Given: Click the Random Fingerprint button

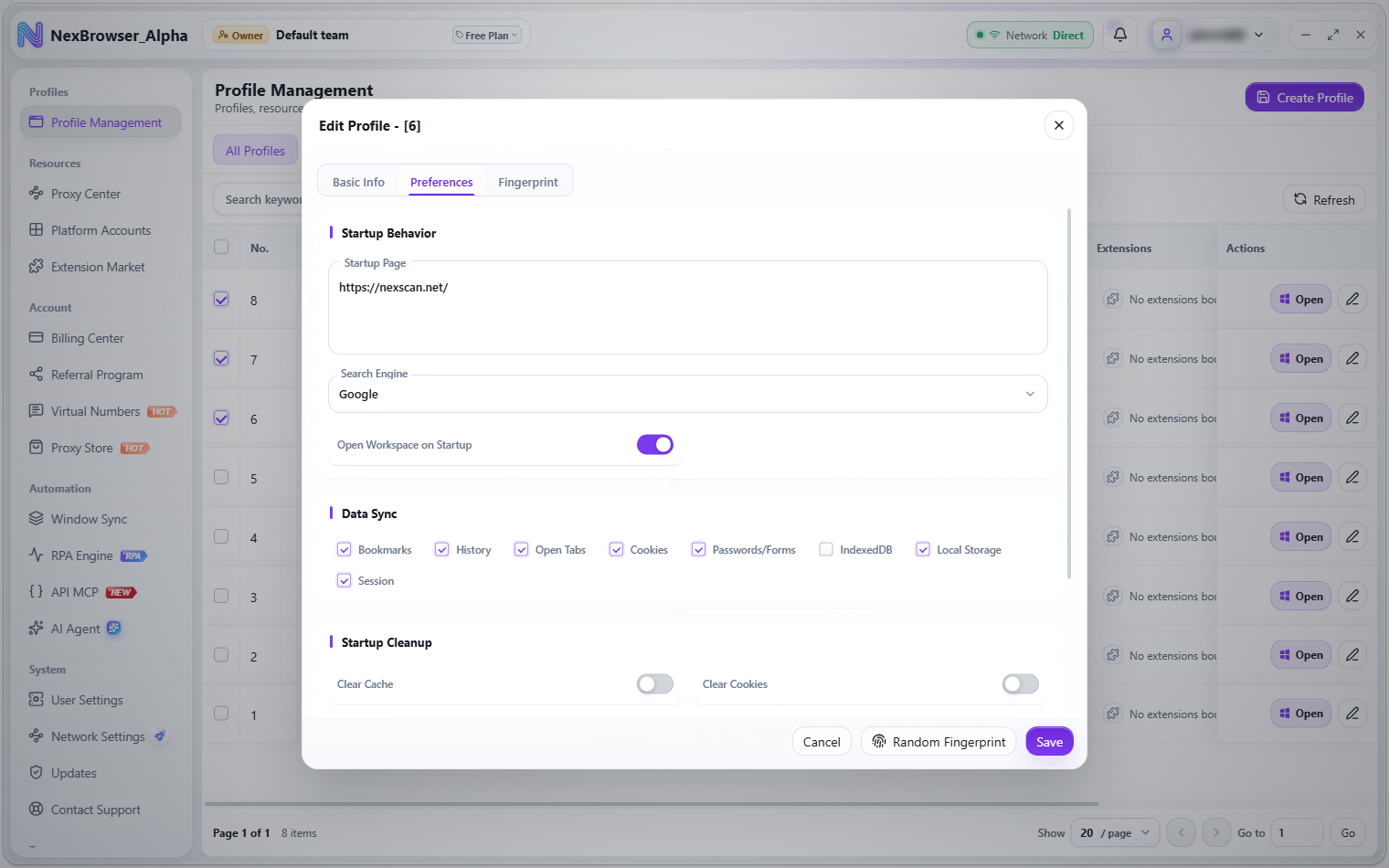Looking at the screenshot, I should pos(938,741).
